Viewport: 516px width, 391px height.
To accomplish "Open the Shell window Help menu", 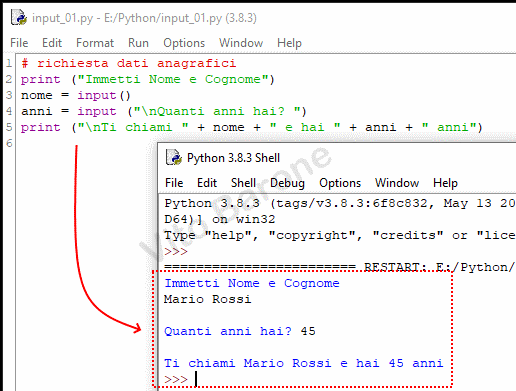I will [x=445, y=183].
